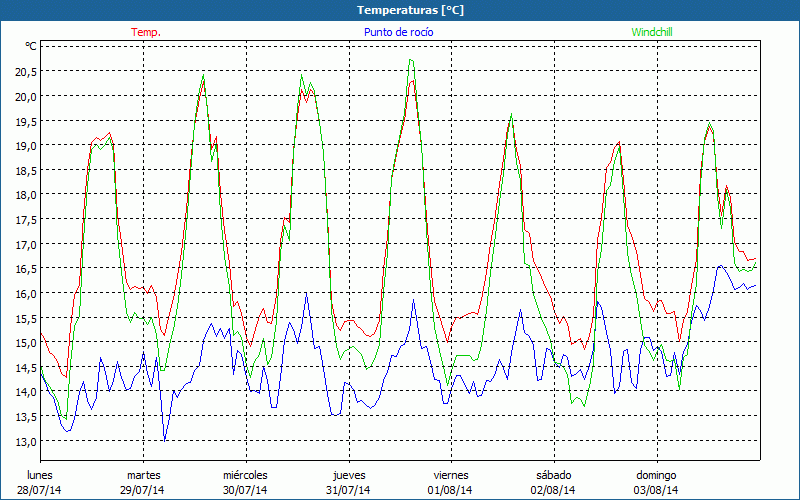Select the lunes day label

pos(41,475)
